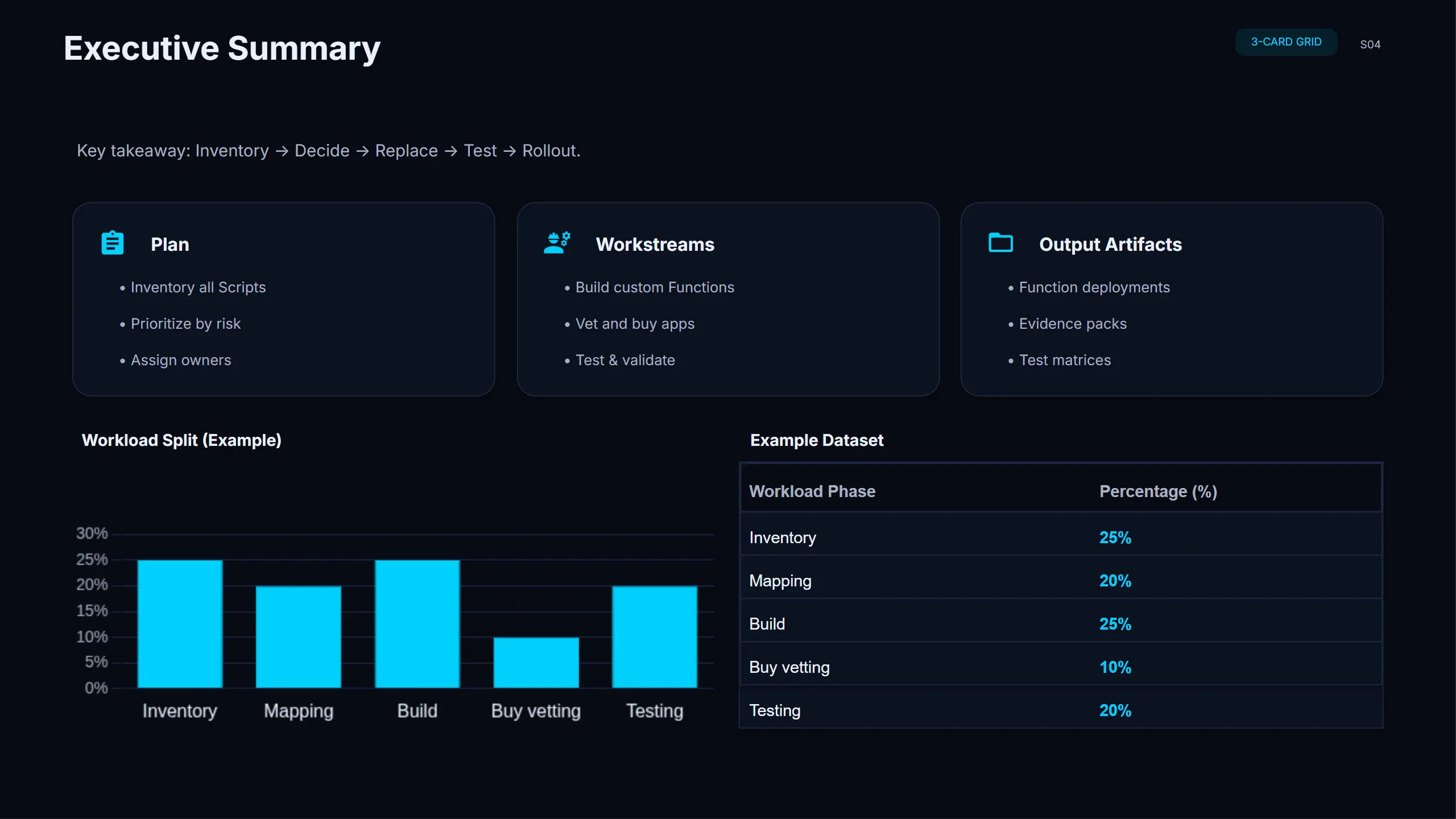1456x819 pixels.
Task: Click the 25% value in Inventory row
Action: coord(1115,537)
